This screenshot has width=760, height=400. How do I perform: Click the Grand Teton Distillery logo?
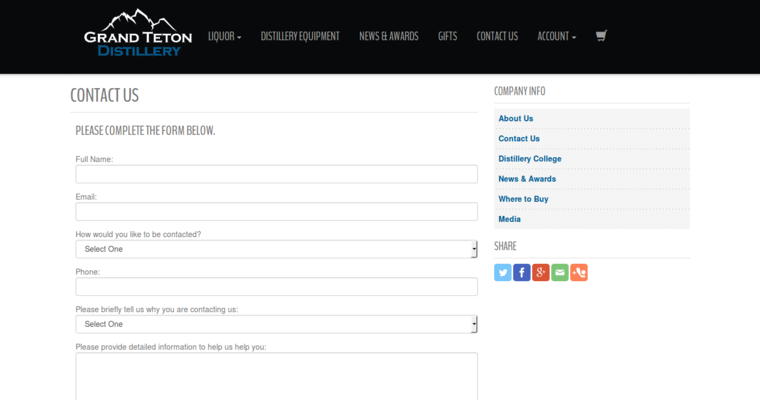coord(138,33)
